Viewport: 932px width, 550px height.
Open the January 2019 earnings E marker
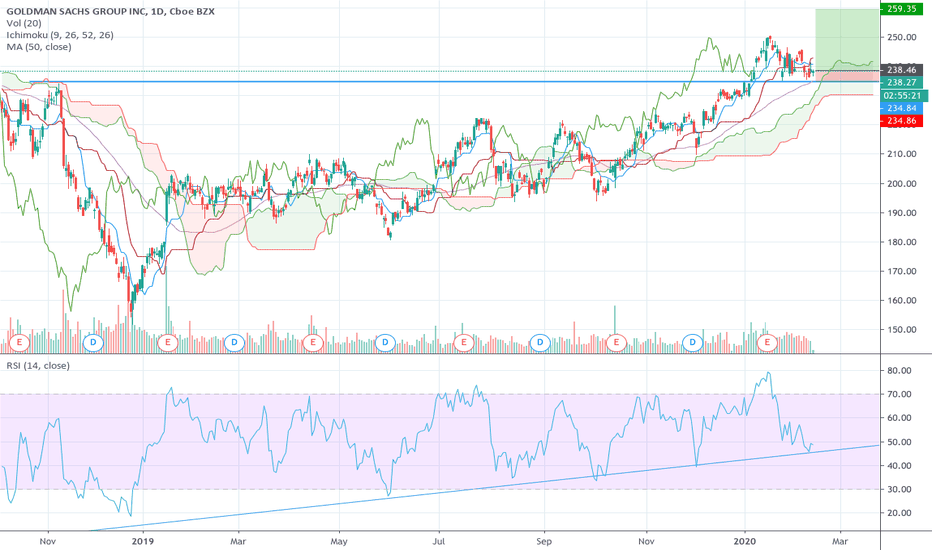168,342
